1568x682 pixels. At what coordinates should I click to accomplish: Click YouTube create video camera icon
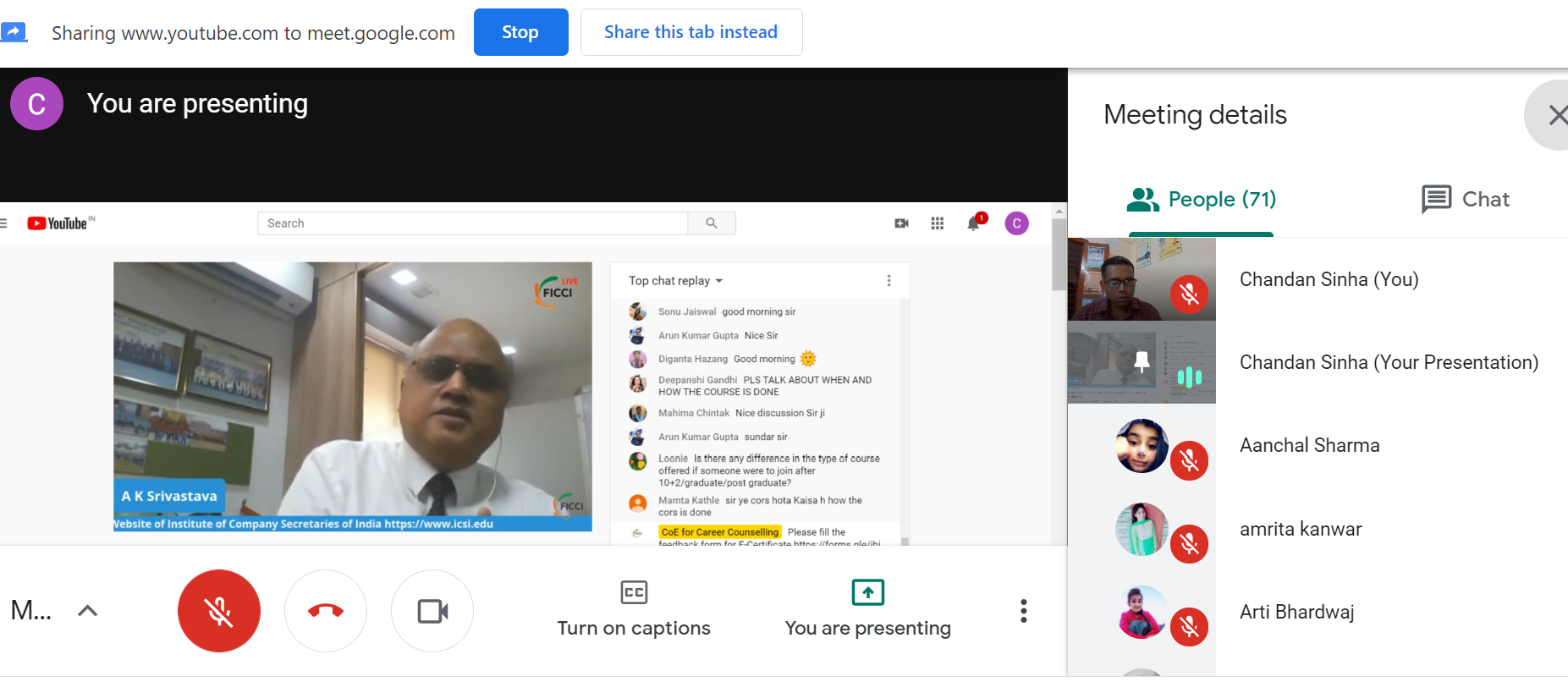click(901, 223)
